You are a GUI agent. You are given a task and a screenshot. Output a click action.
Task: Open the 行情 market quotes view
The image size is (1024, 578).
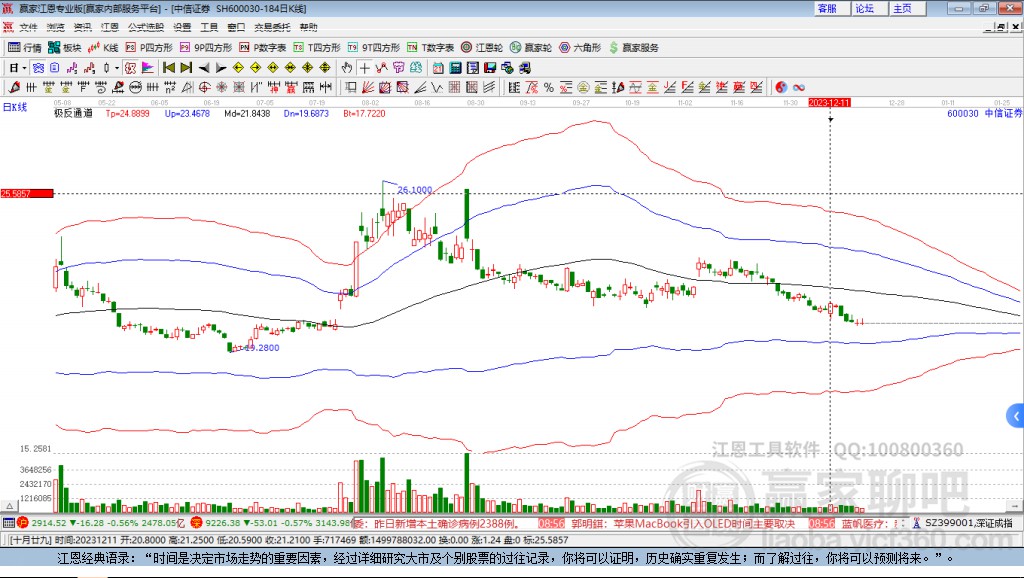[25, 48]
